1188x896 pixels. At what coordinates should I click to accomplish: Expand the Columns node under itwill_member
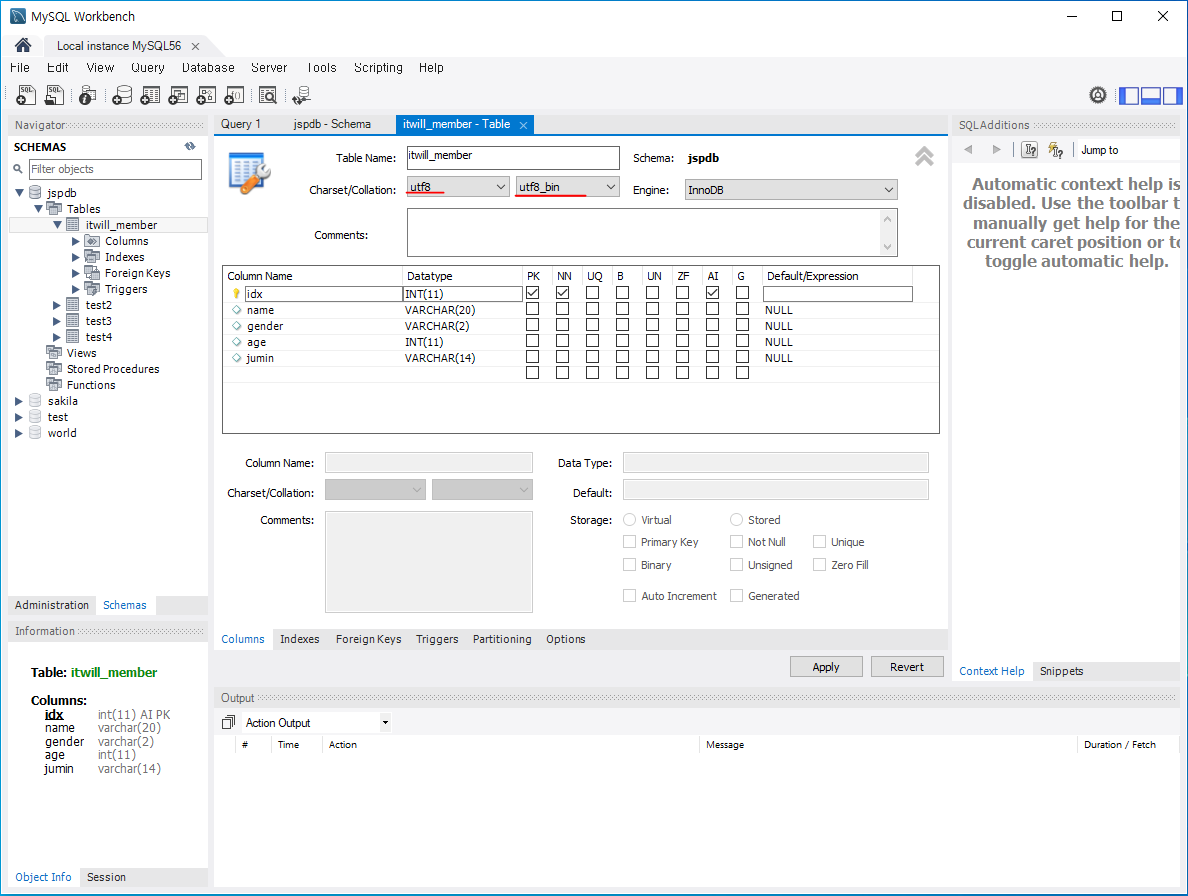pos(75,241)
